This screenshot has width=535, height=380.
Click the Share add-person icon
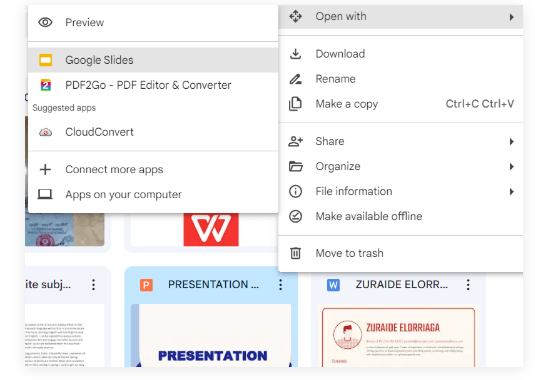[x=295, y=141]
